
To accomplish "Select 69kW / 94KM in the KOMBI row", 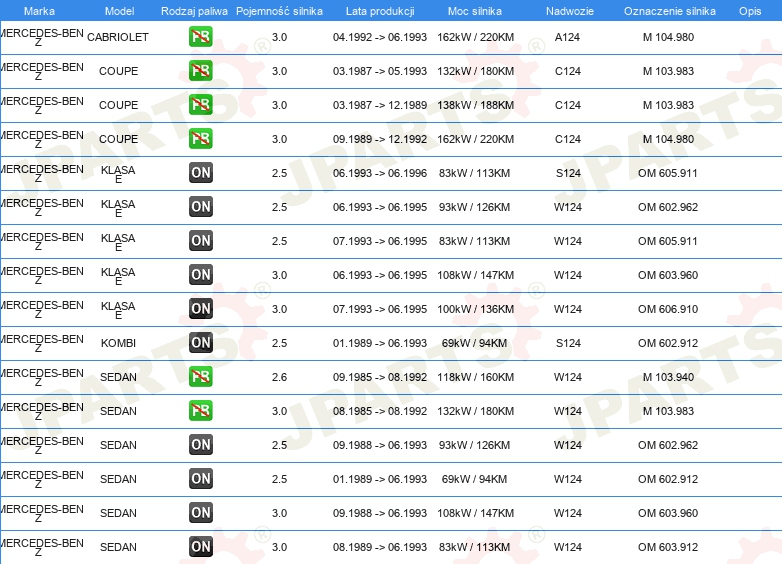I will (474, 343).
